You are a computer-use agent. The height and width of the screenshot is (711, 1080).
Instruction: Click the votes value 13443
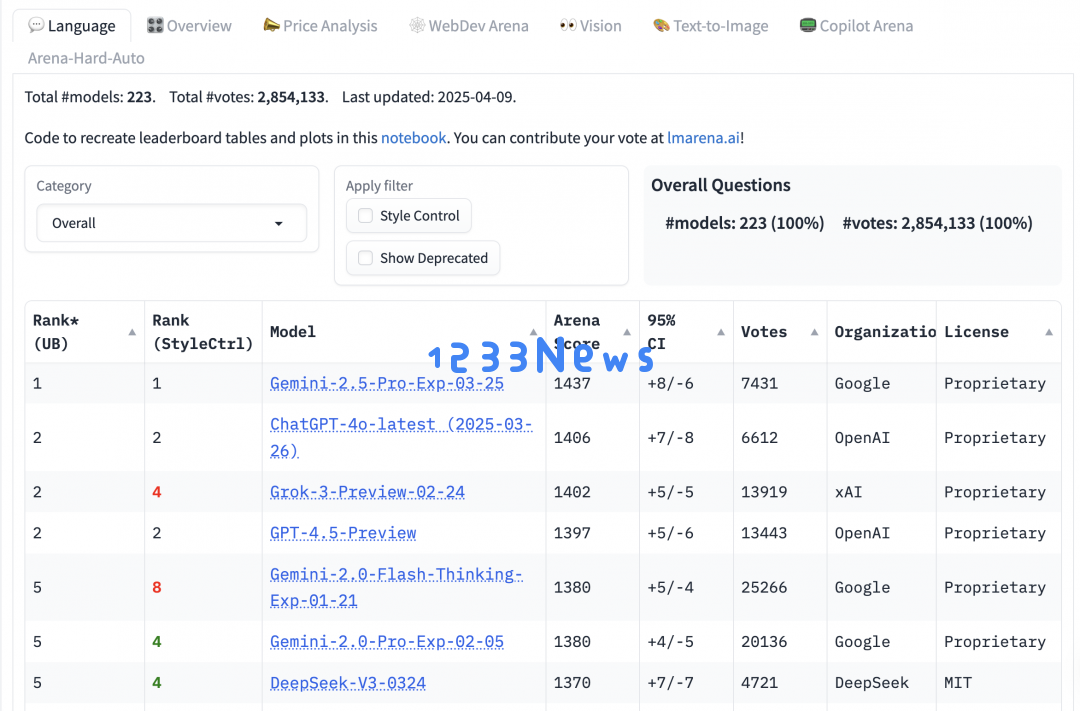click(764, 533)
